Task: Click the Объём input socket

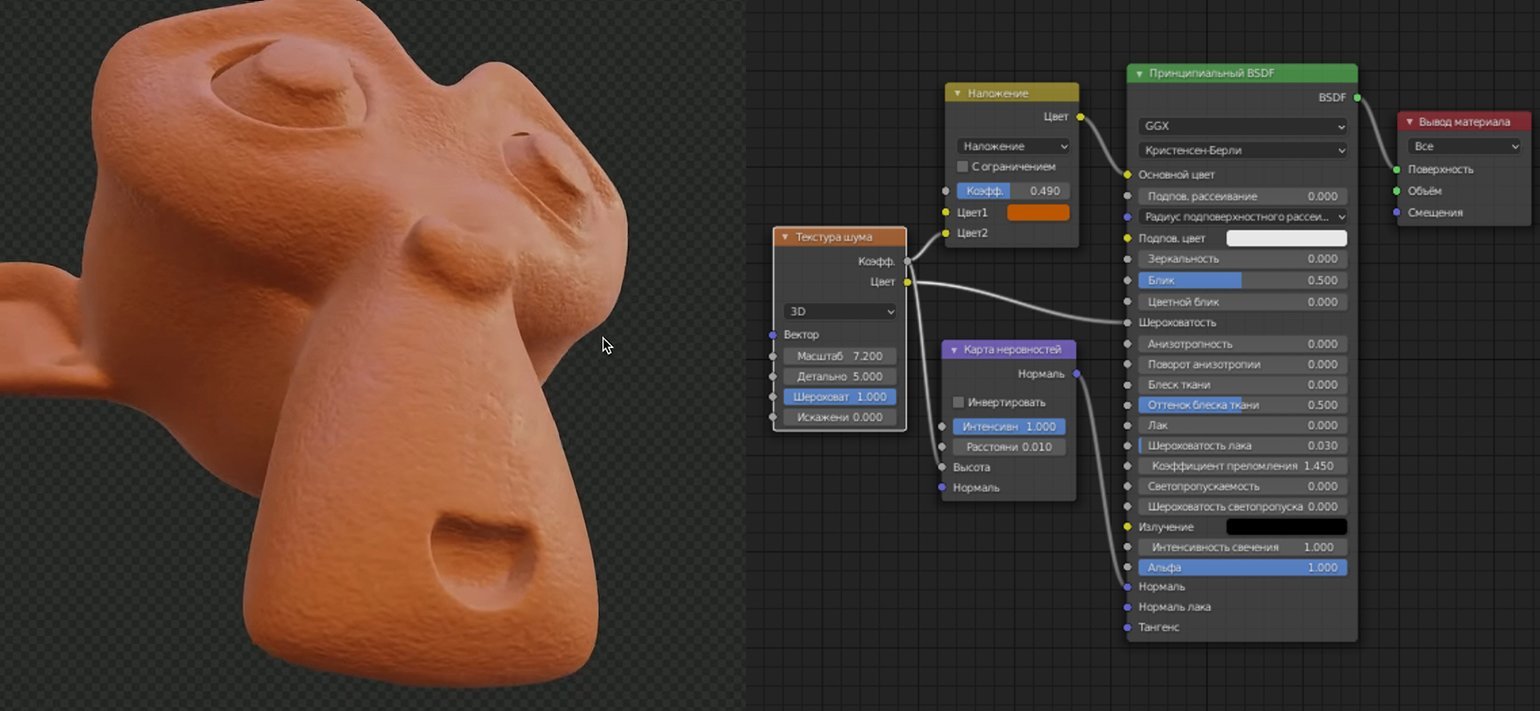Action: click(1397, 191)
